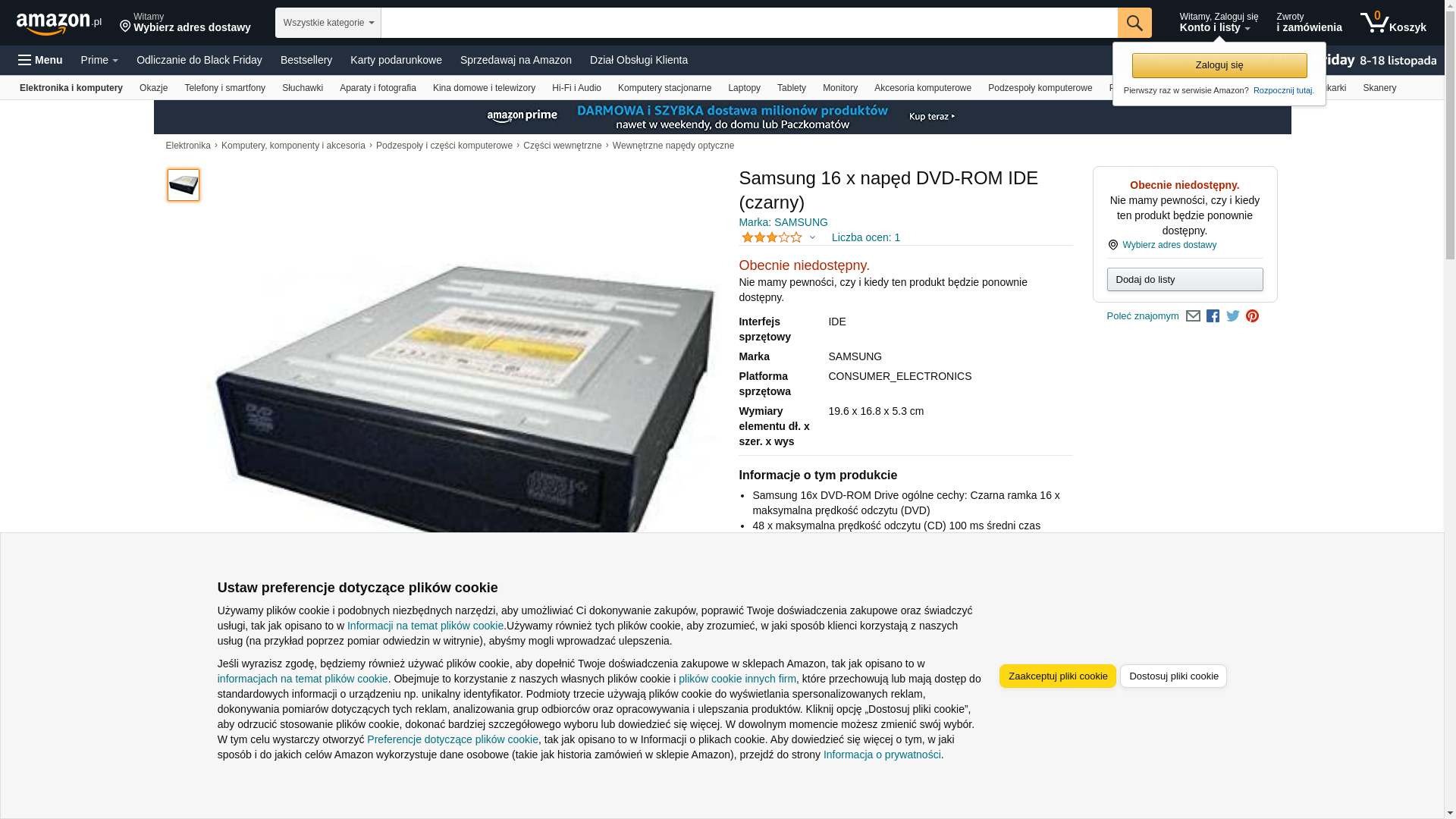Image resolution: width=1456 pixels, height=819 pixels.
Task: Focus the Amazon search input field
Action: 748,23
